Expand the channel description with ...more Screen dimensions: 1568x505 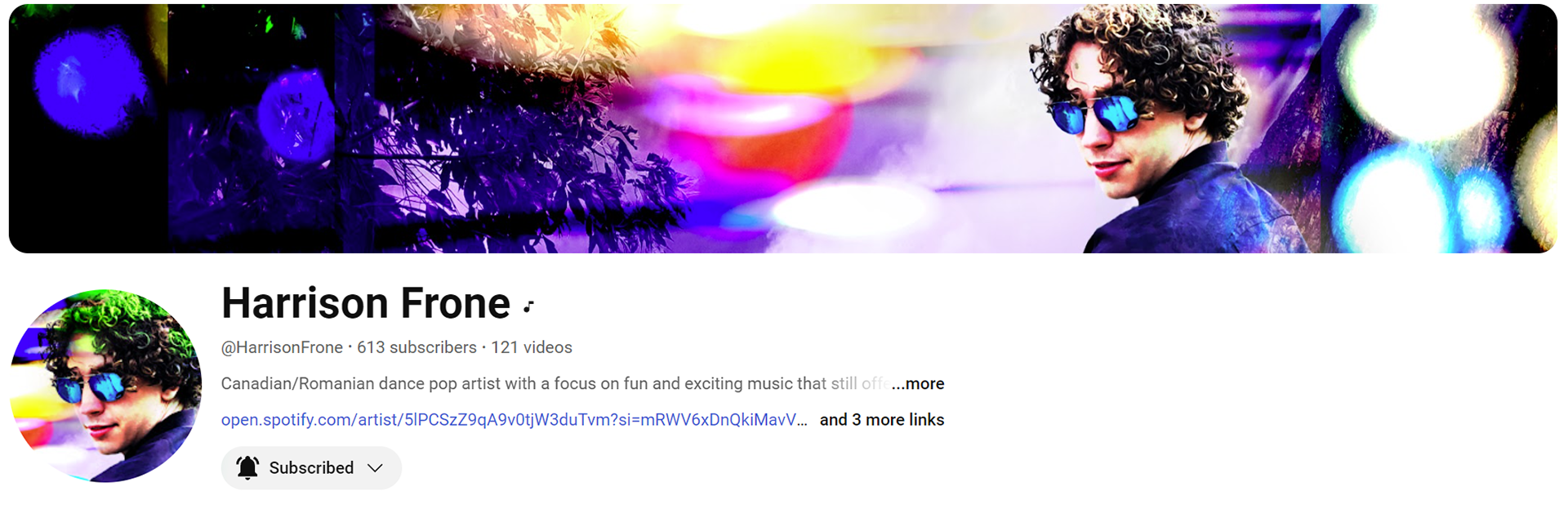tap(918, 383)
